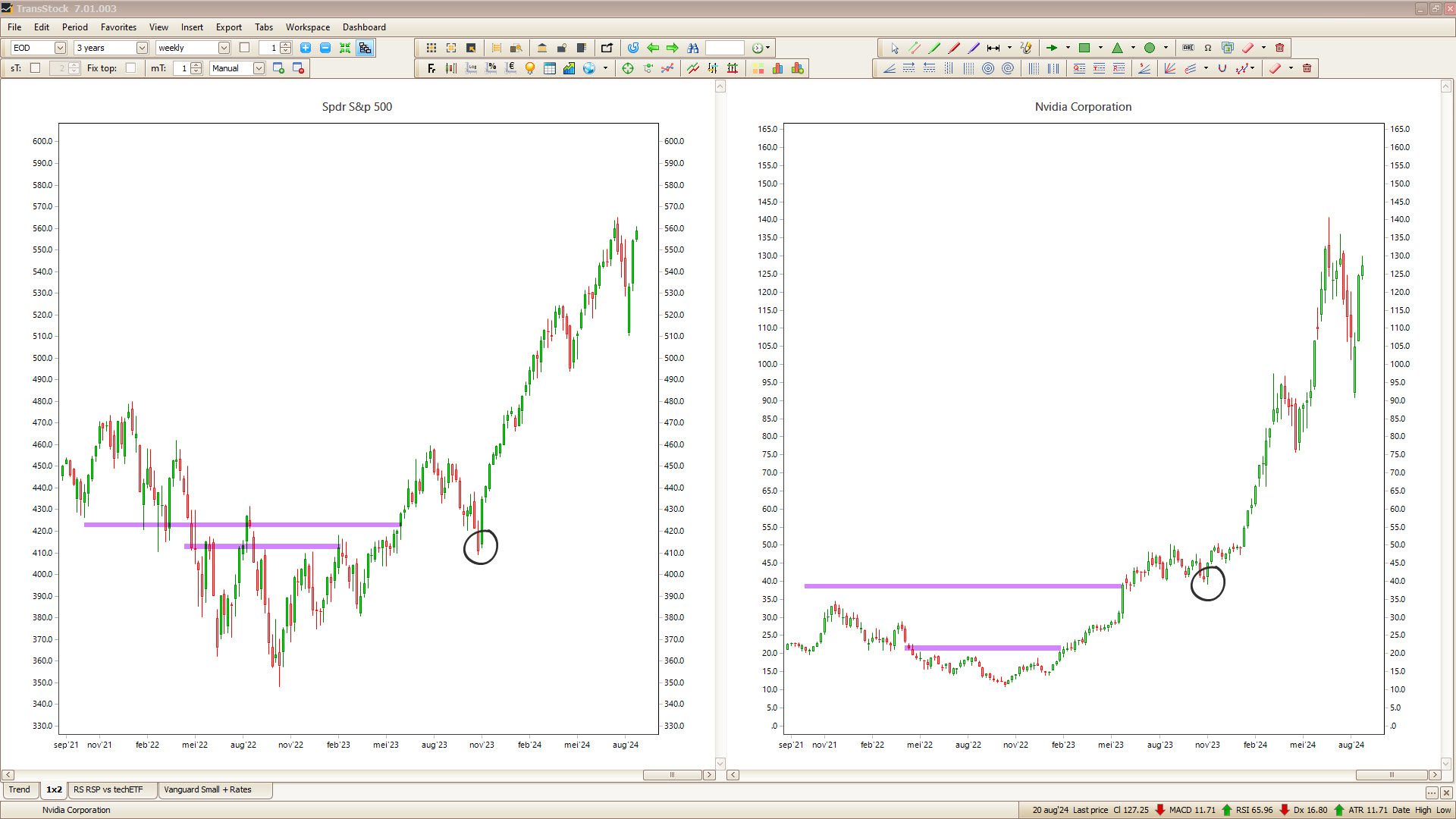1456x819 pixels.
Task: Switch to the RS RSP vs techETF tab
Action: click(x=108, y=789)
